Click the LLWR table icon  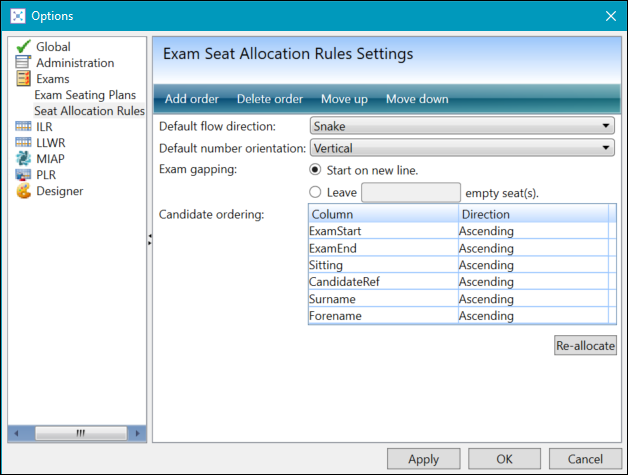click(23, 143)
